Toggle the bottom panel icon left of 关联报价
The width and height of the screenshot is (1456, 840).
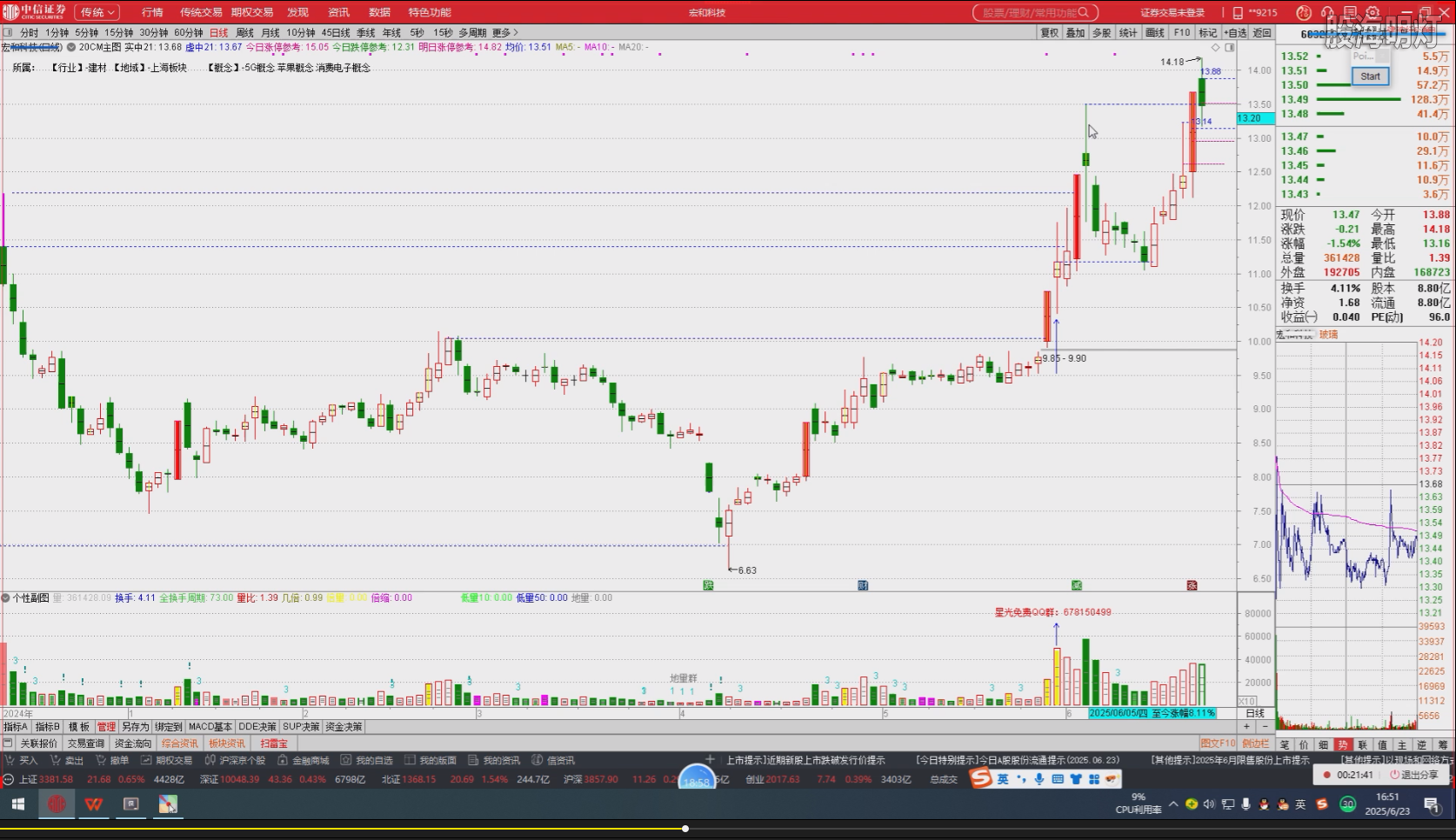(8, 743)
